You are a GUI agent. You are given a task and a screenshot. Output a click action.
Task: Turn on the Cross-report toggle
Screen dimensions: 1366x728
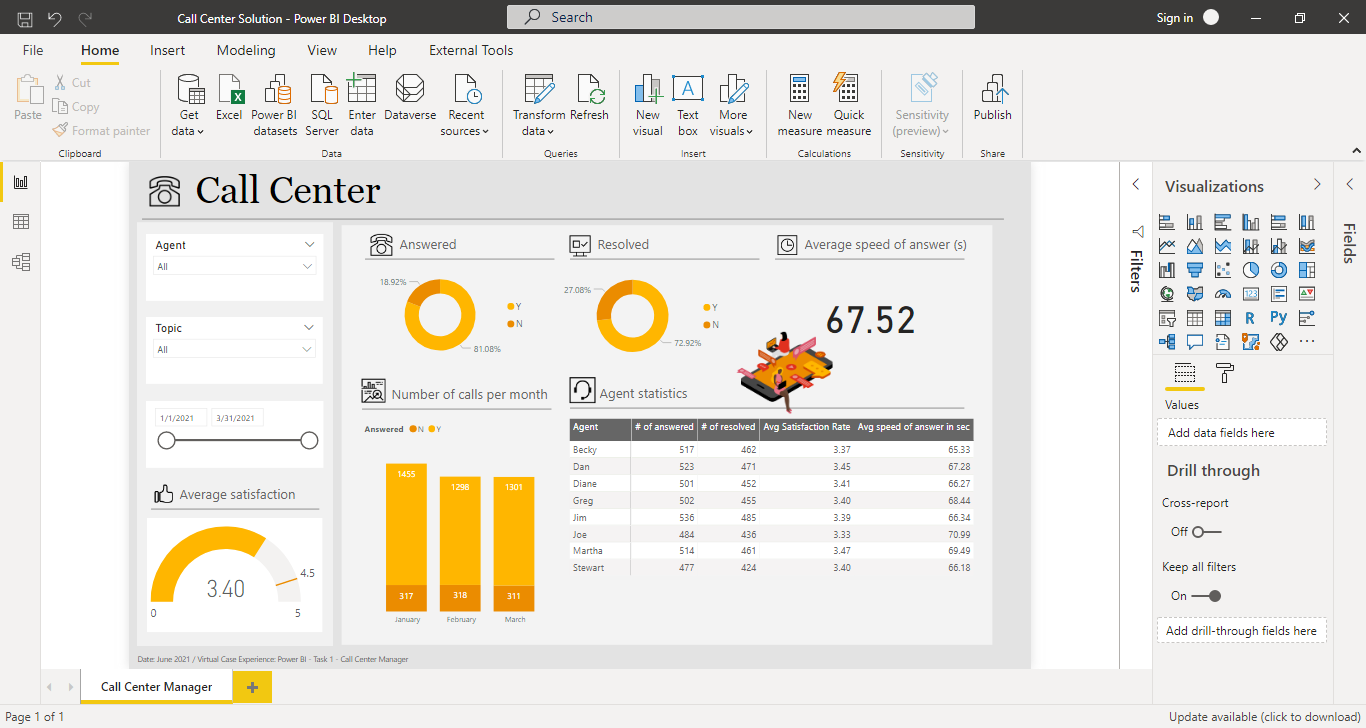pyautogui.click(x=1207, y=531)
